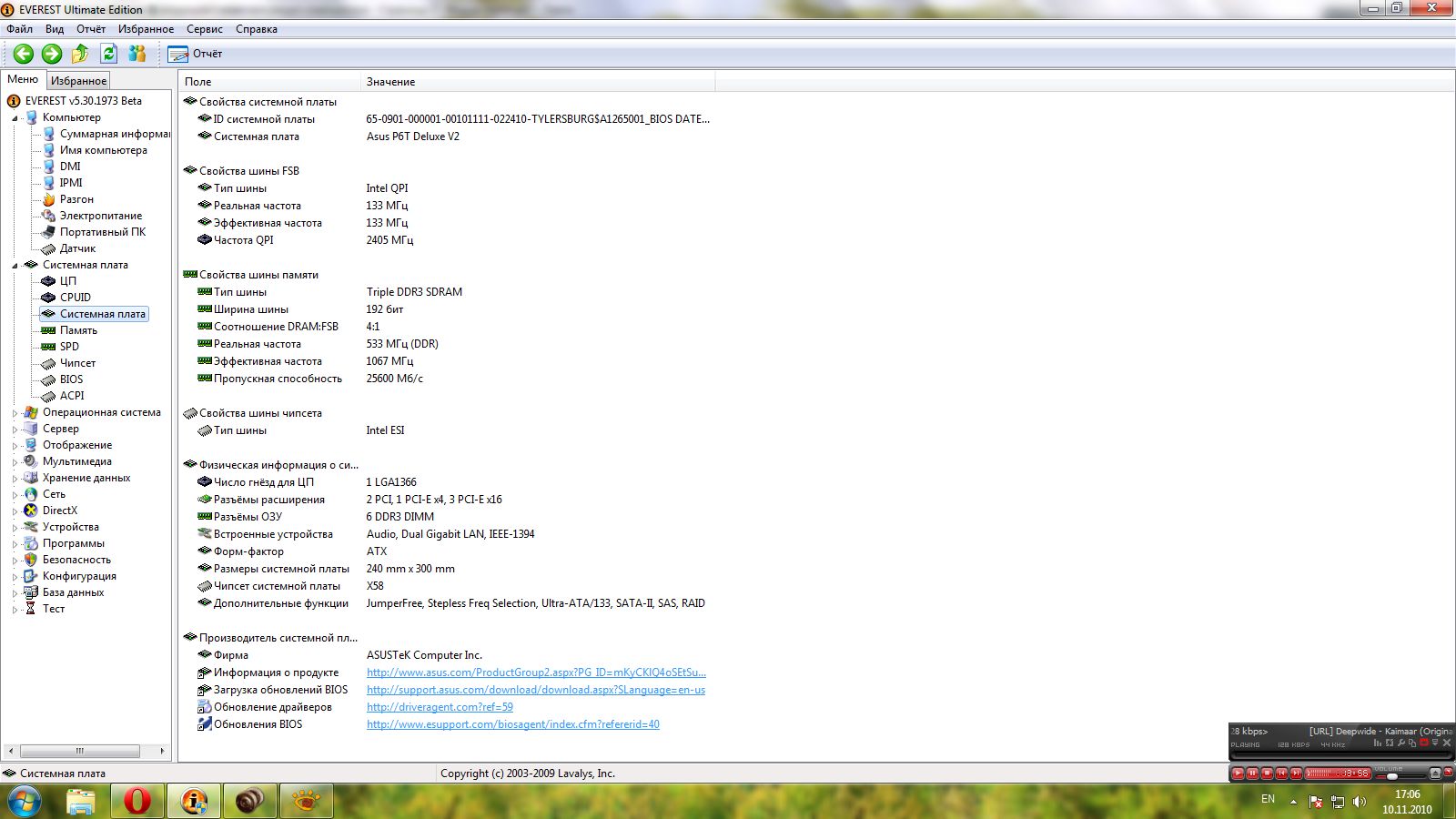Expand the Мультимедиа tree node
This screenshot has height=819, width=1456.
point(15,462)
